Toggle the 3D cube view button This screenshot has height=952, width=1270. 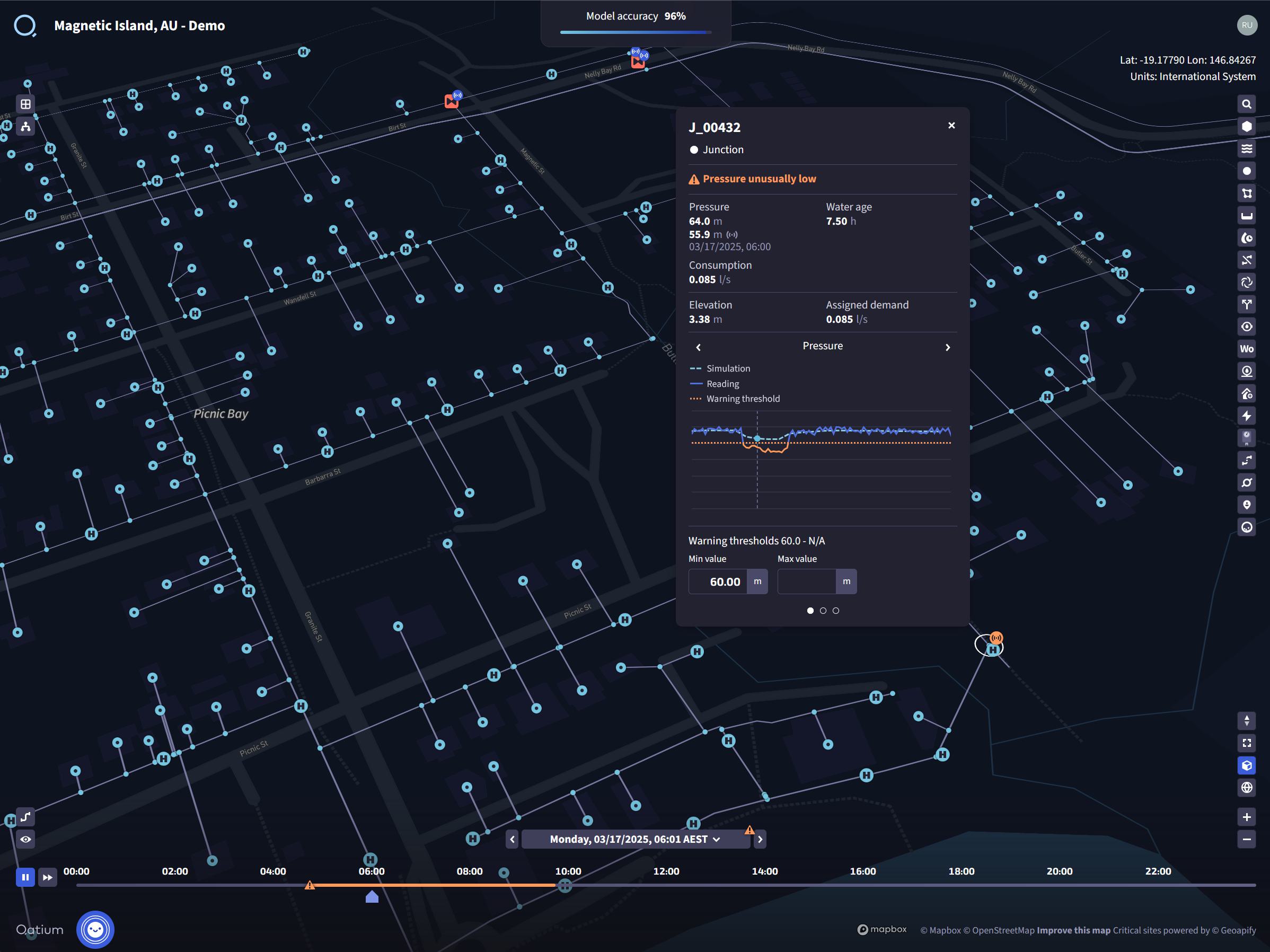tap(1247, 765)
